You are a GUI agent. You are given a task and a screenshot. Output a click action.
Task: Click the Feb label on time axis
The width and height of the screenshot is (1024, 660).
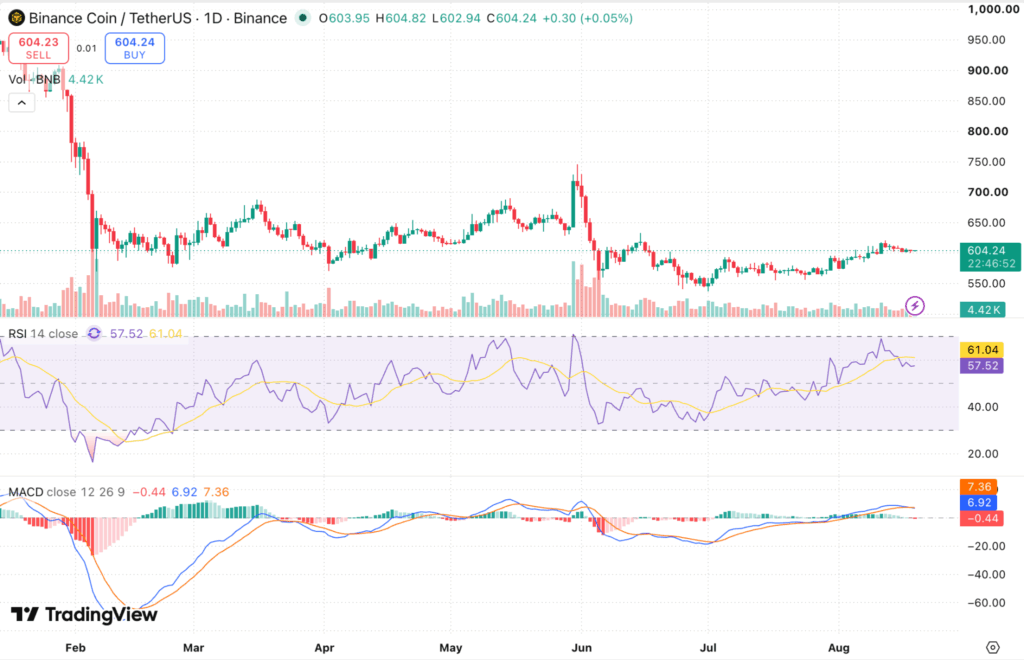point(75,648)
